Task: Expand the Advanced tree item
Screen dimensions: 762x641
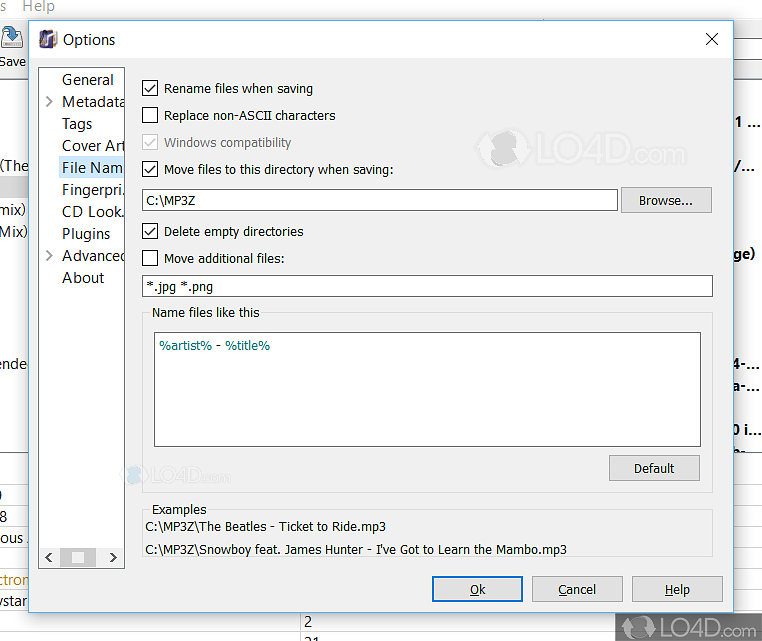Action: [x=49, y=256]
